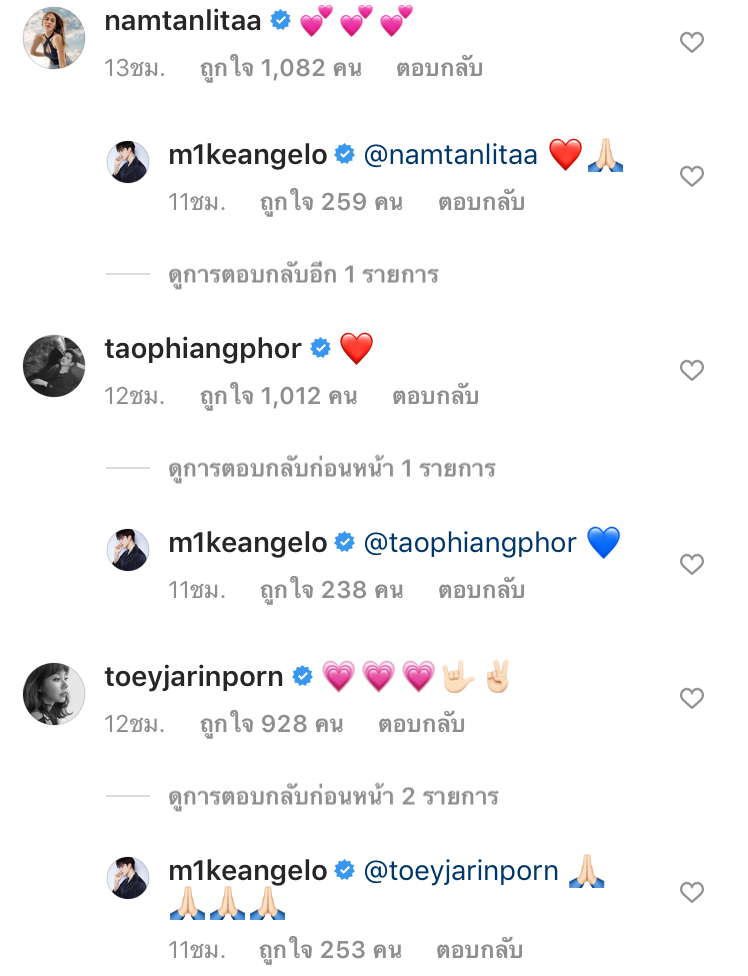This screenshot has height=976, width=748.
Task: Open taophiangphor's profile avatar
Action: (54, 366)
